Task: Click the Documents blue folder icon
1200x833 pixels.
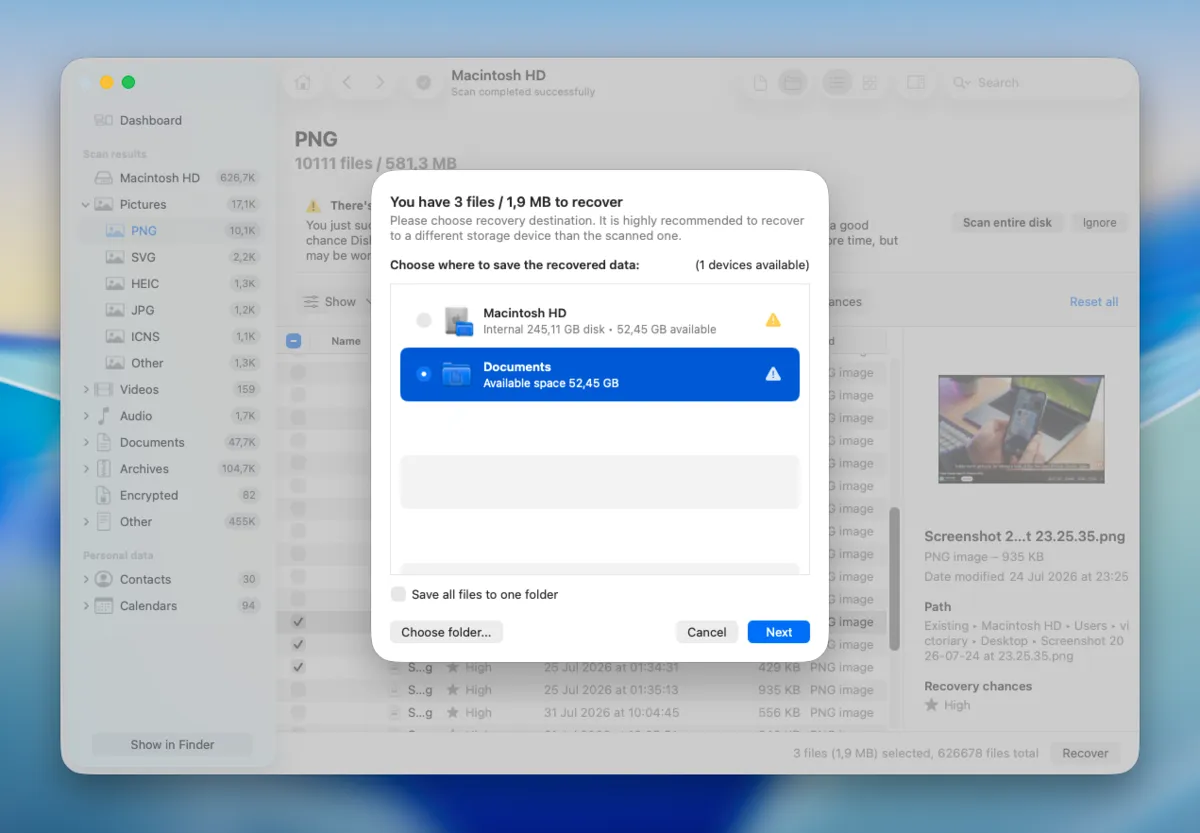Action: pyautogui.click(x=457, y=374)
